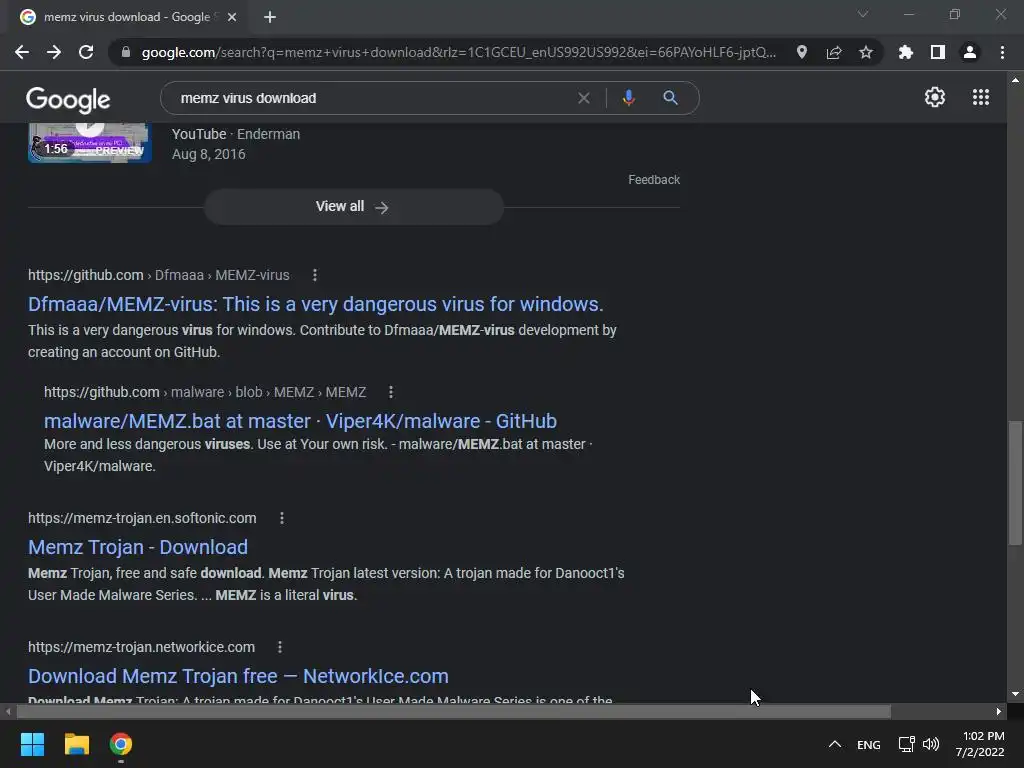The image size is (1024, 768).
Task: Open options for the softonic.com result
Action: click(x=281, y=518)
